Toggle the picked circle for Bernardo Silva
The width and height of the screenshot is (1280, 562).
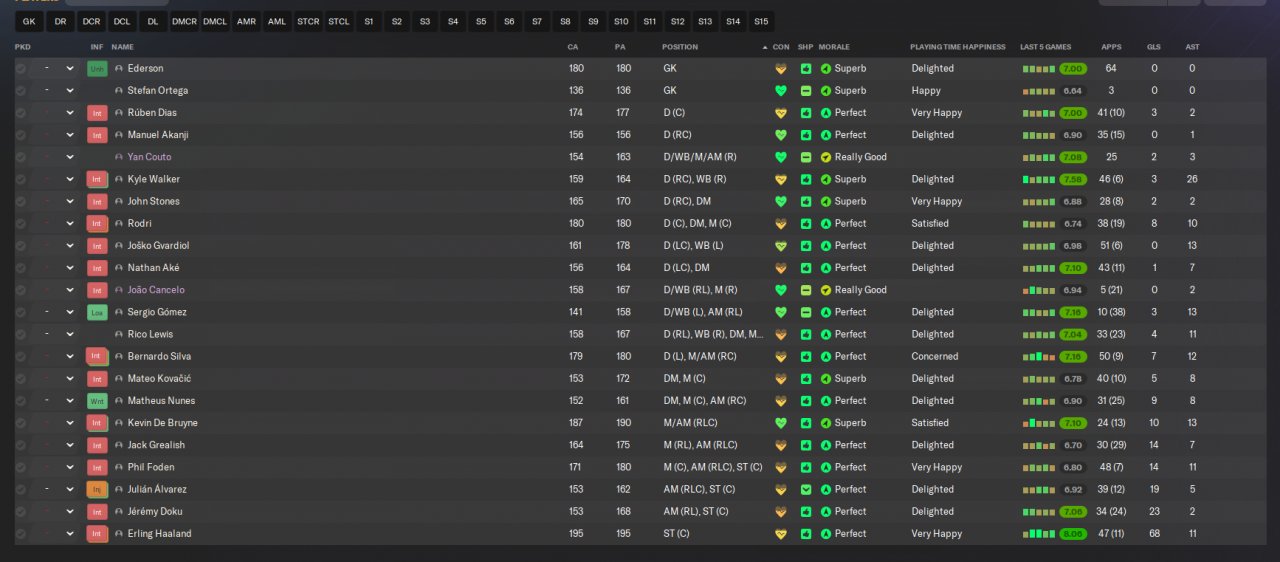[21, 356]
